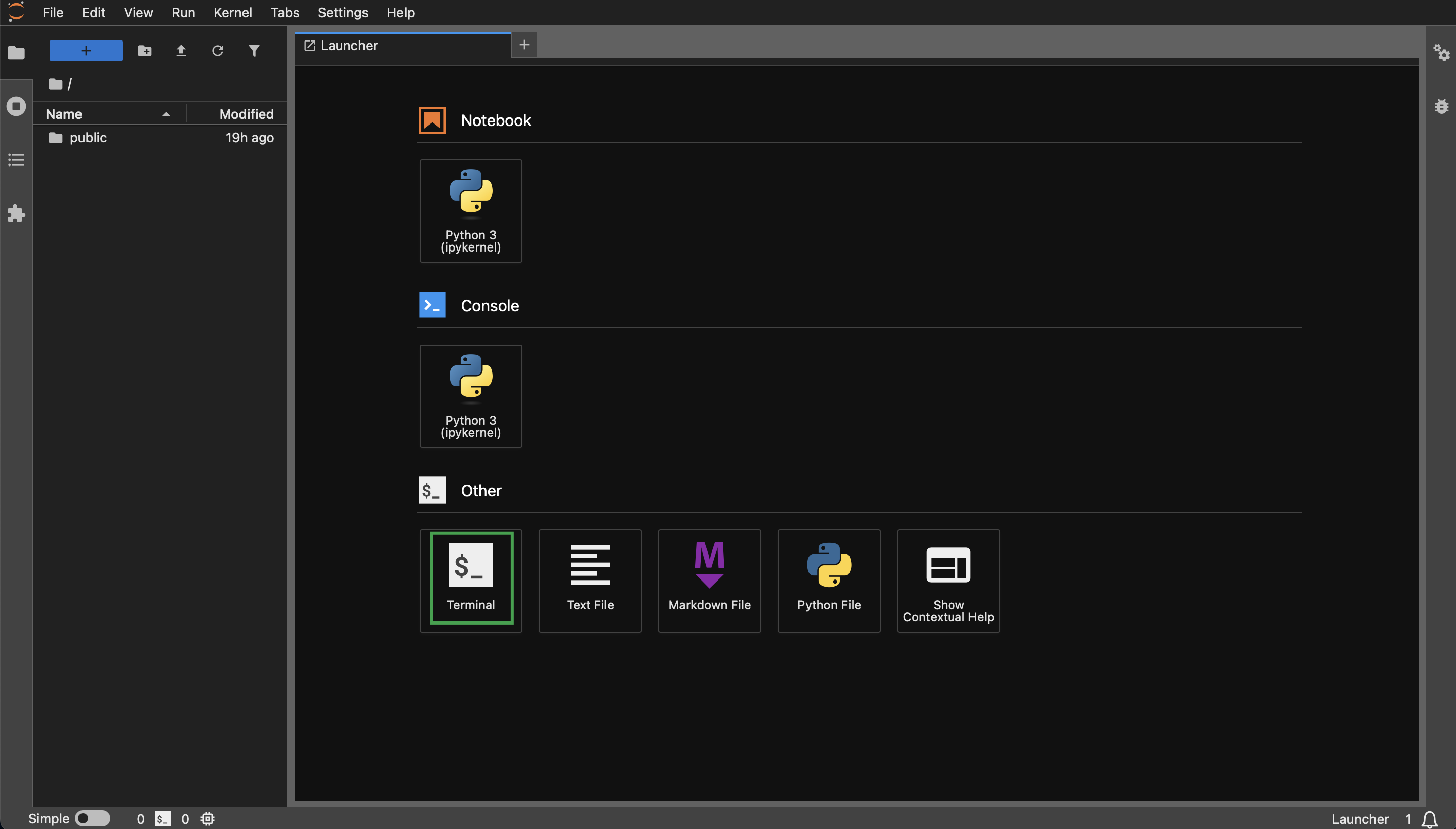Toggle the file filter funnel icon
This screenshot has height=829, width=1456.
(x=254, y=51)
